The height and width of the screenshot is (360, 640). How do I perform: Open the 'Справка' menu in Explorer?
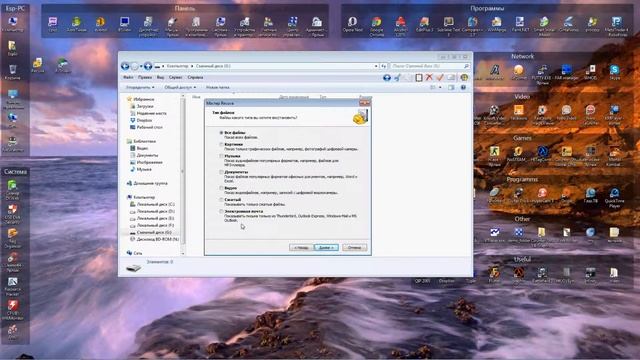[195, 77]
